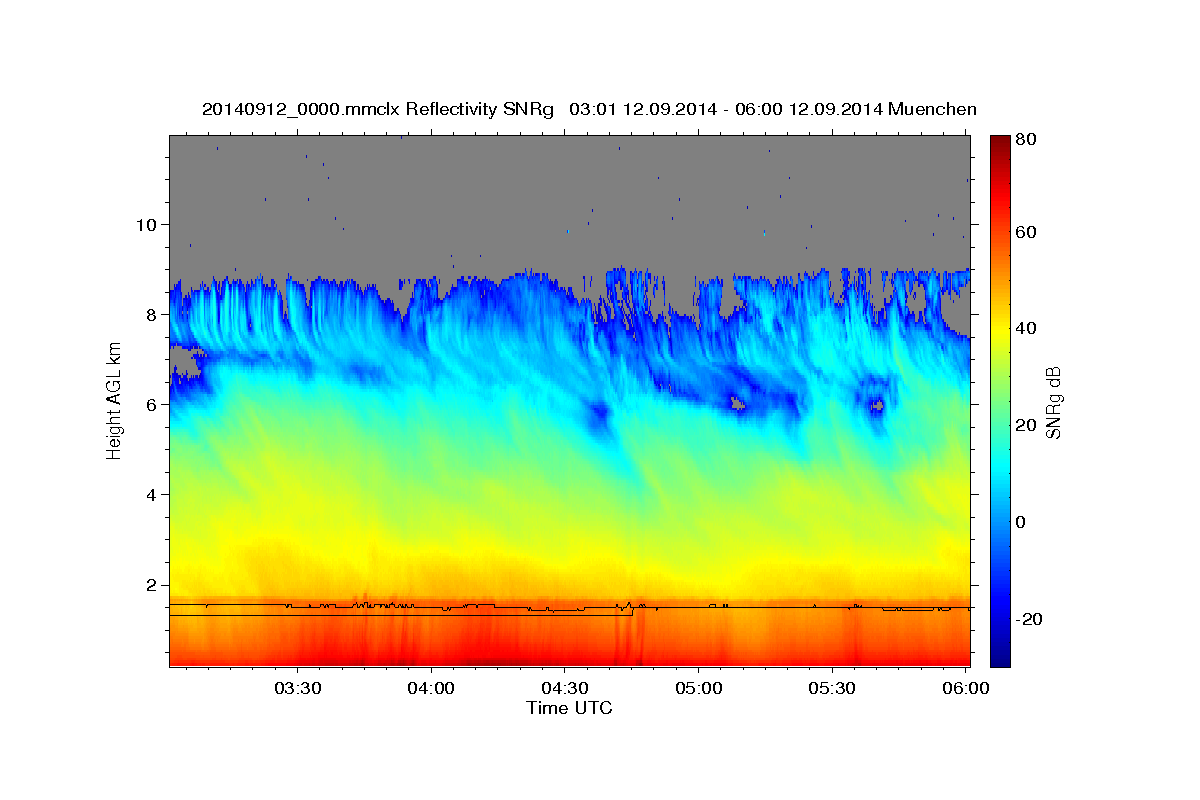Click the 05:30 time tick label

832,688
